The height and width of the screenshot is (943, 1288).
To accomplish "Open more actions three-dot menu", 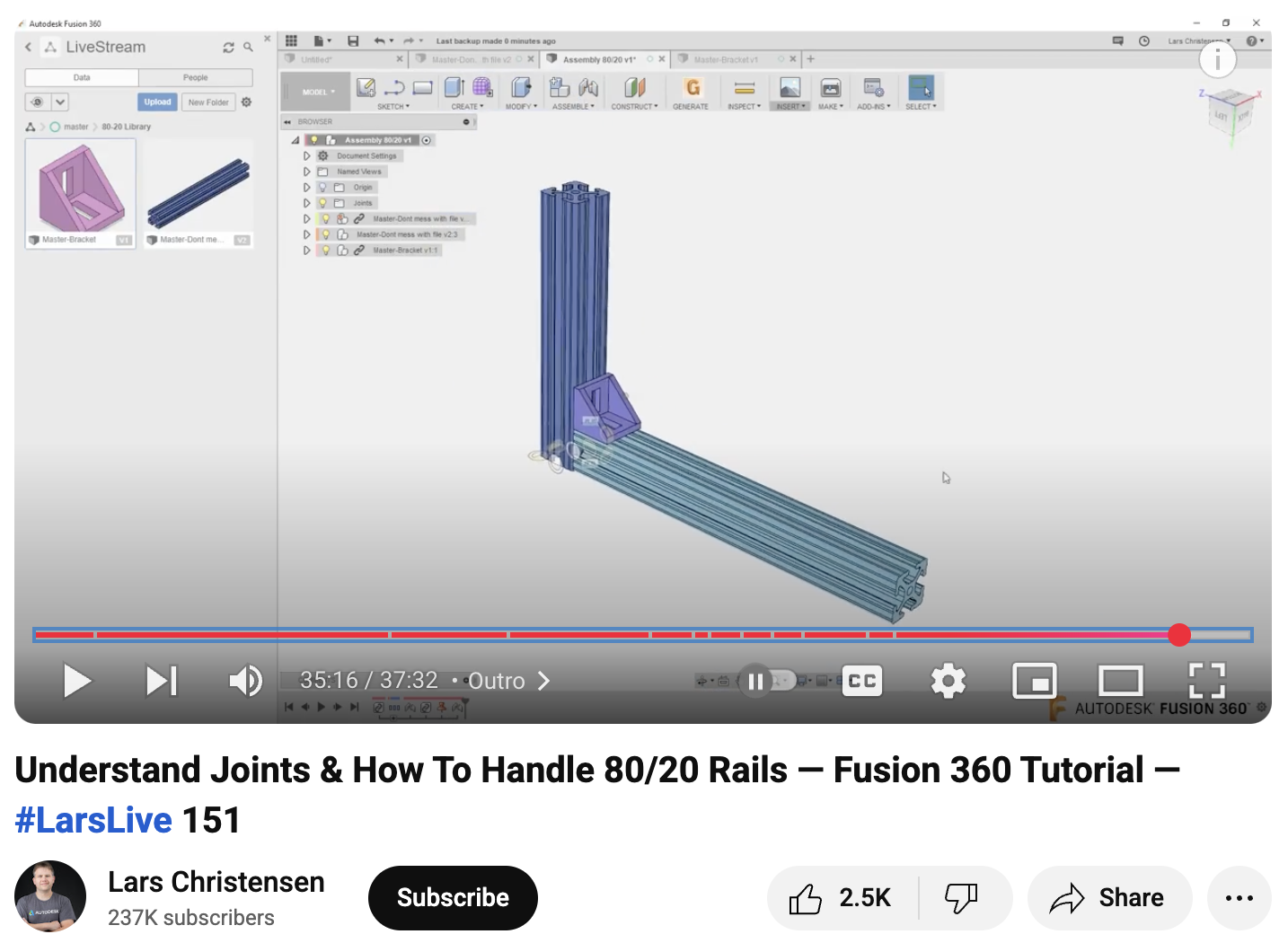I will (x=1239, y=898).
